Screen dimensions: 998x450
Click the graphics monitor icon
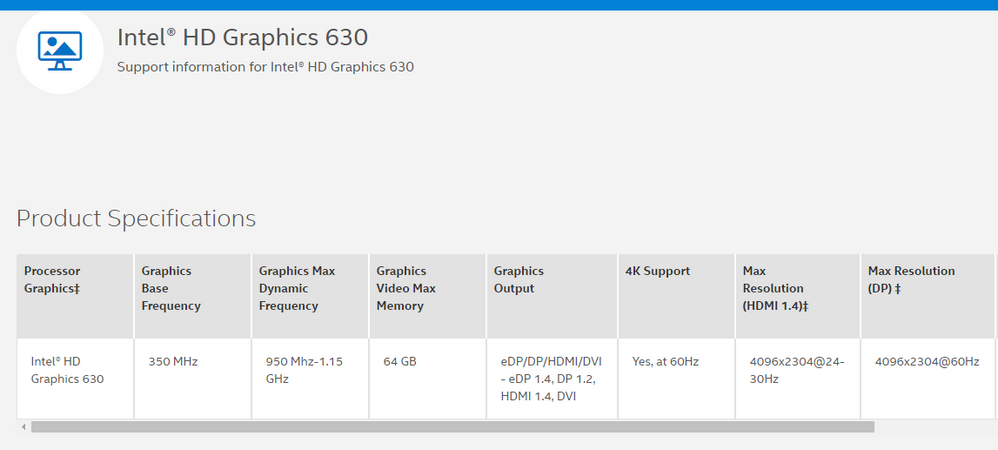[60, 51]
